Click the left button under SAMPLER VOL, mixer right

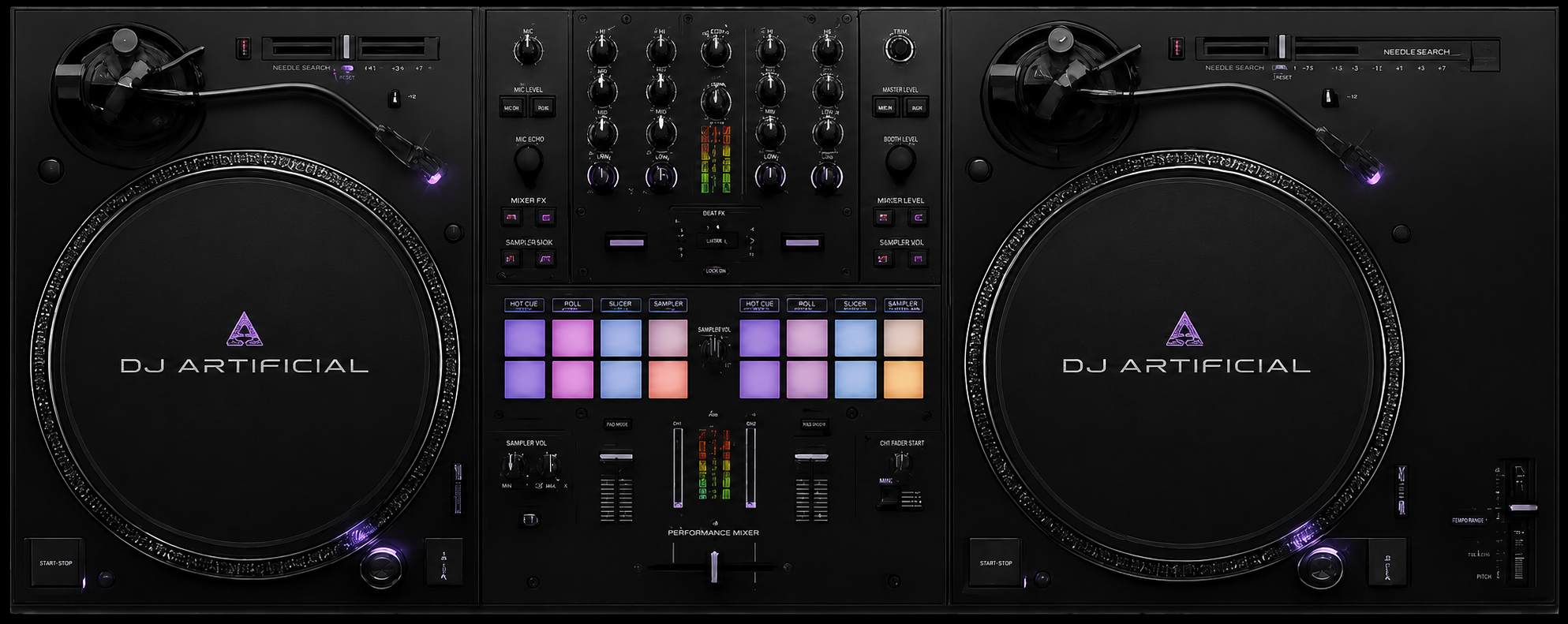(884, 258)
